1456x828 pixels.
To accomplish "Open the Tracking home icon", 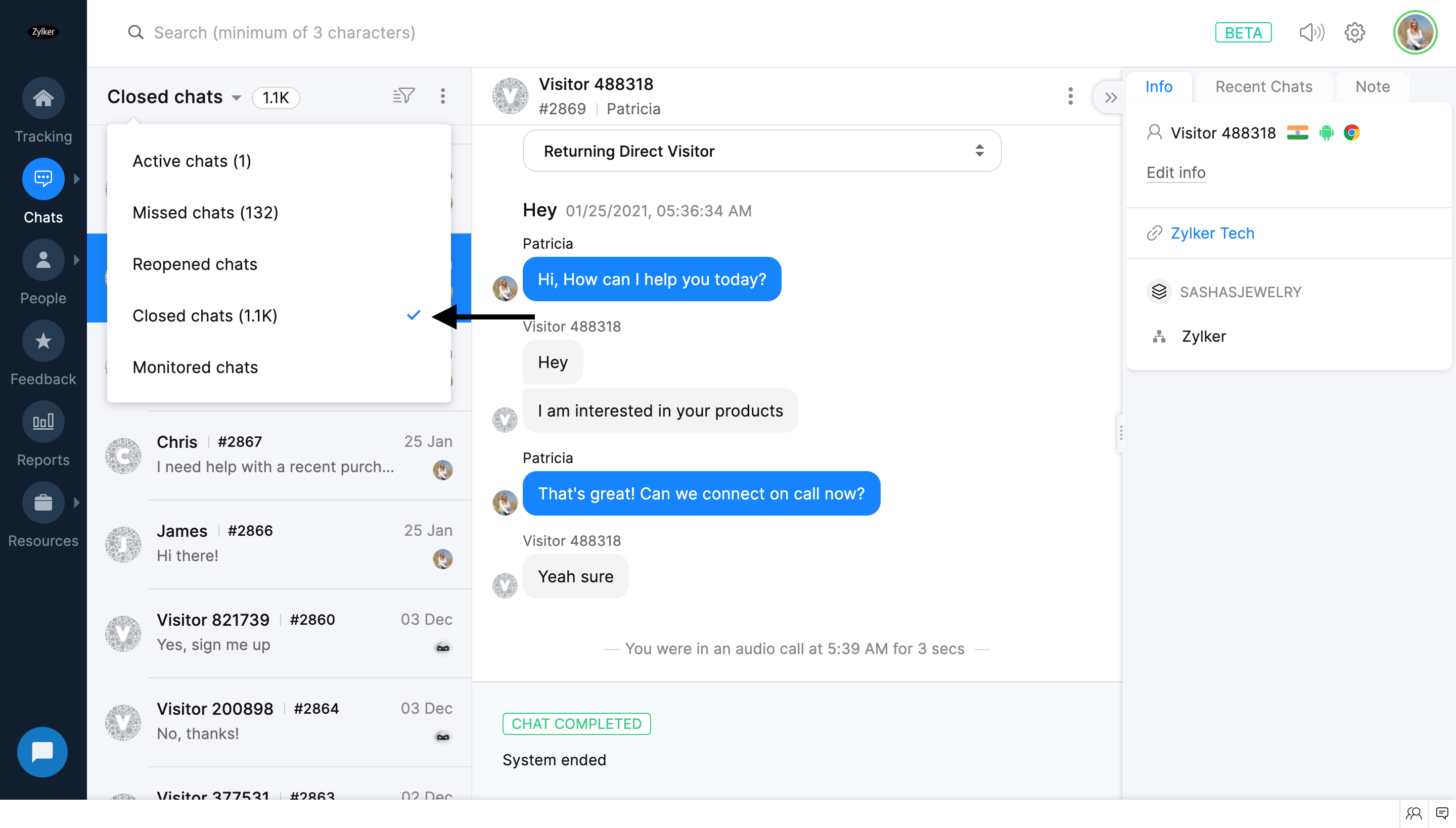I will coord(43,99).
